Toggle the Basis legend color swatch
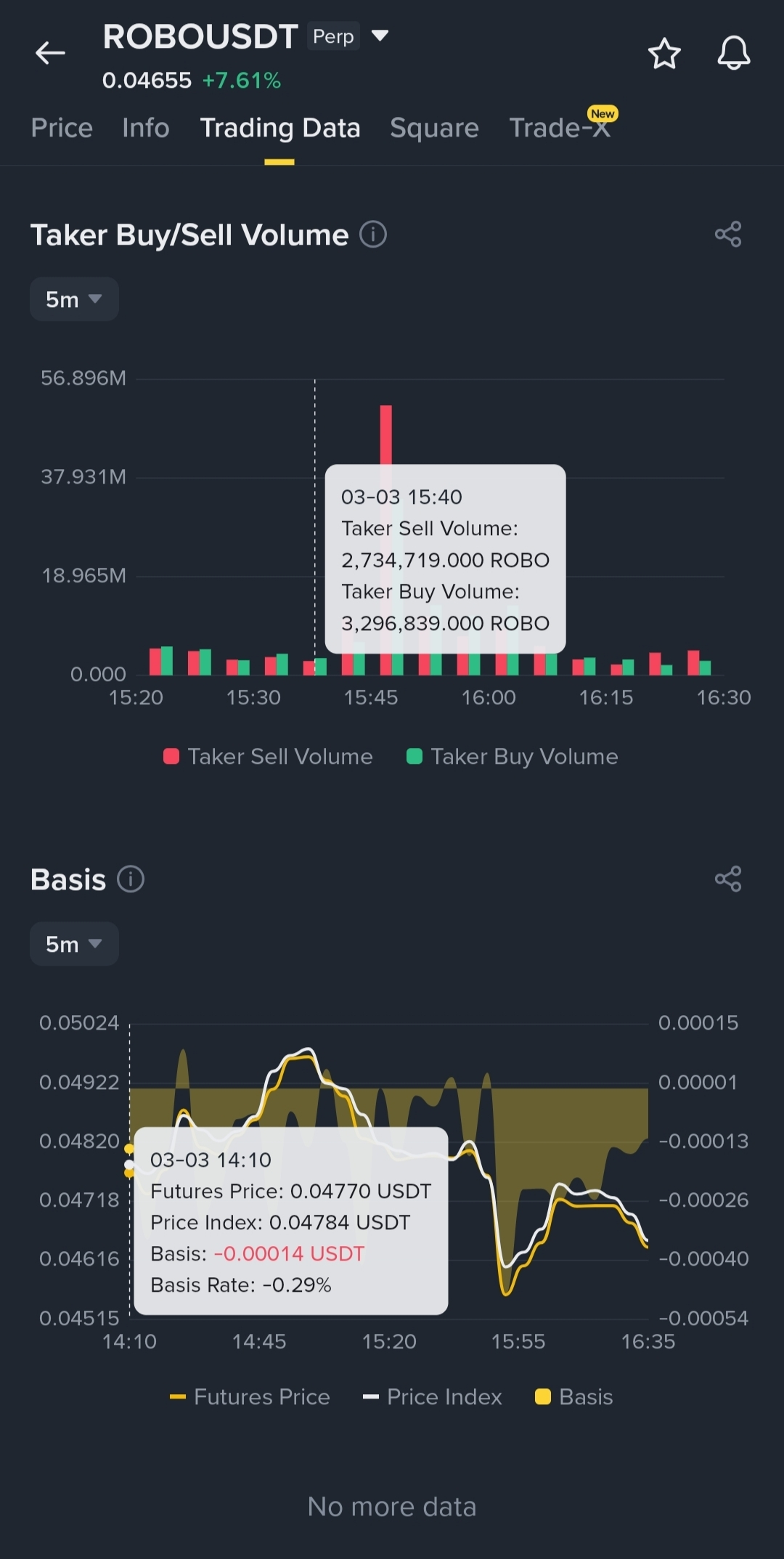 542,1397
